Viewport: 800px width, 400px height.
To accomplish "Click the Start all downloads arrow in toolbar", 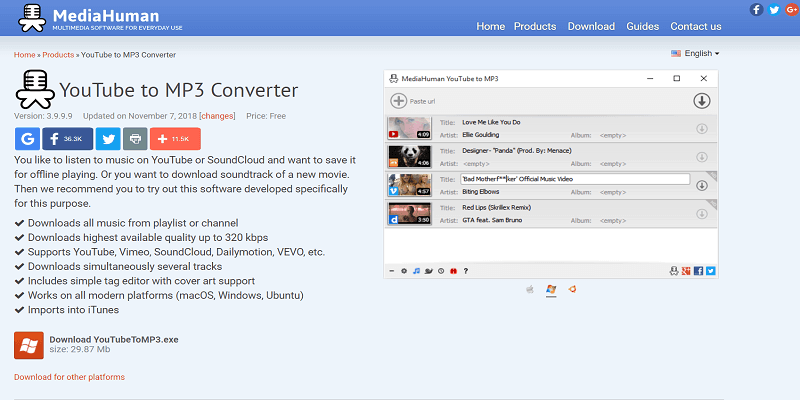I will pyautogui.click(x=702, y=101).
